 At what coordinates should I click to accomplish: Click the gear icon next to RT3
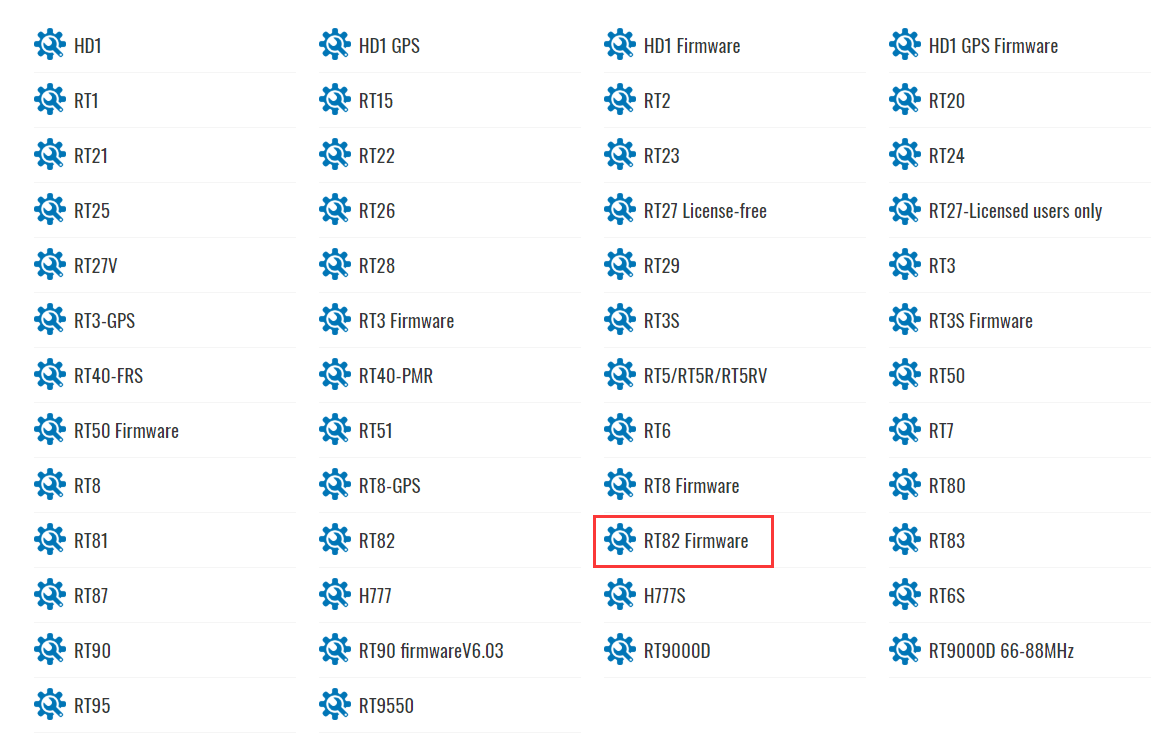(x=904, y=265)
